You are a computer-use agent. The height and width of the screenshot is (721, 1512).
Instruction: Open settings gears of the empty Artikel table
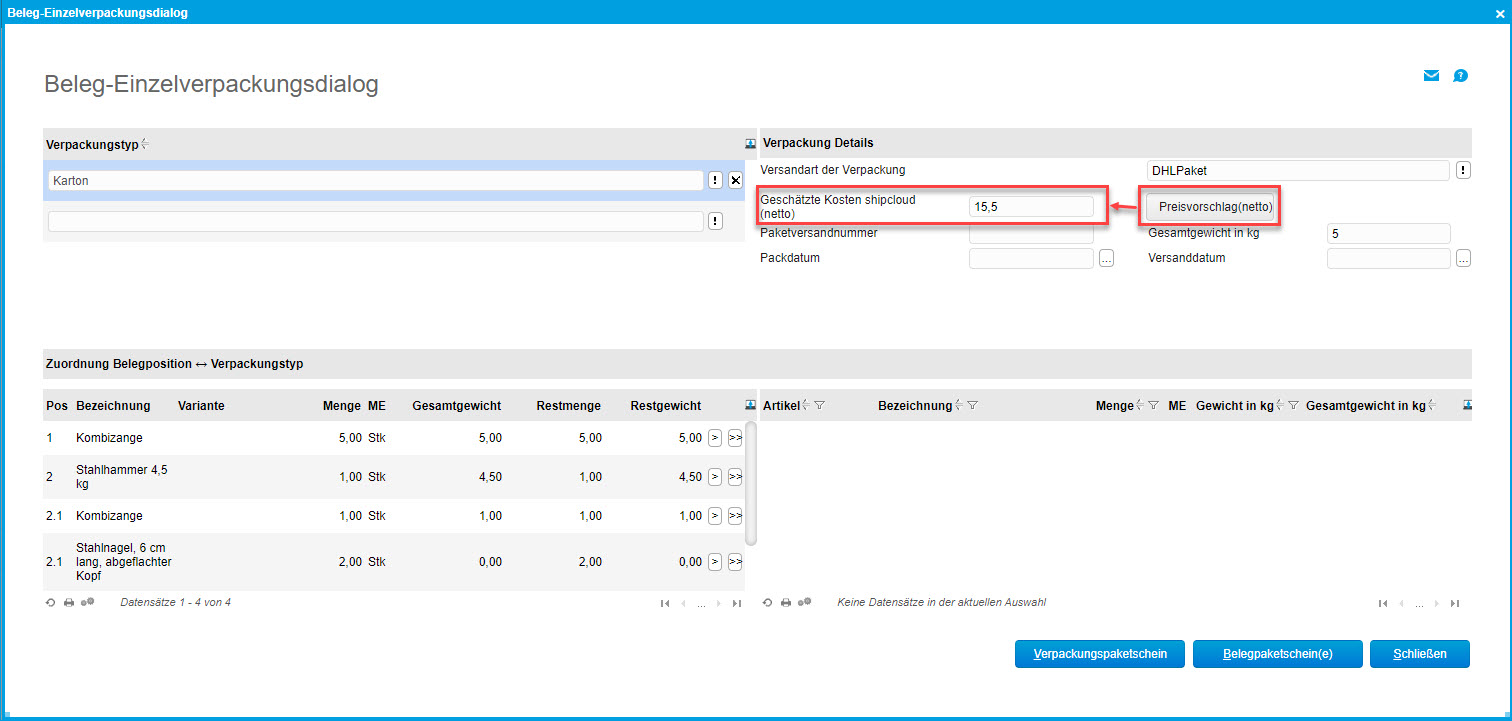point(805,603)
